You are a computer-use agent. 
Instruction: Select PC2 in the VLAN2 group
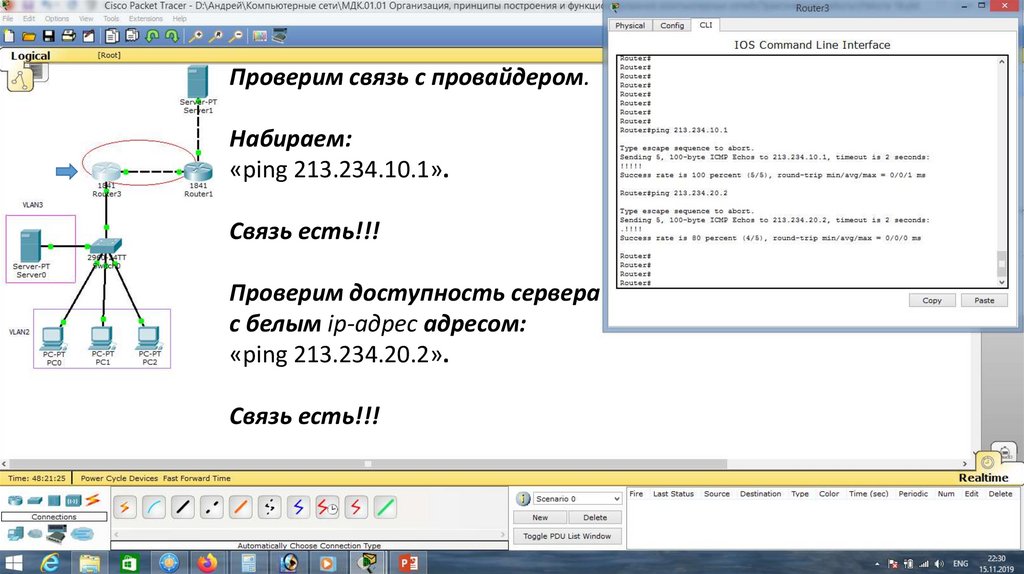pyautogui.click(x=149, y=338)
